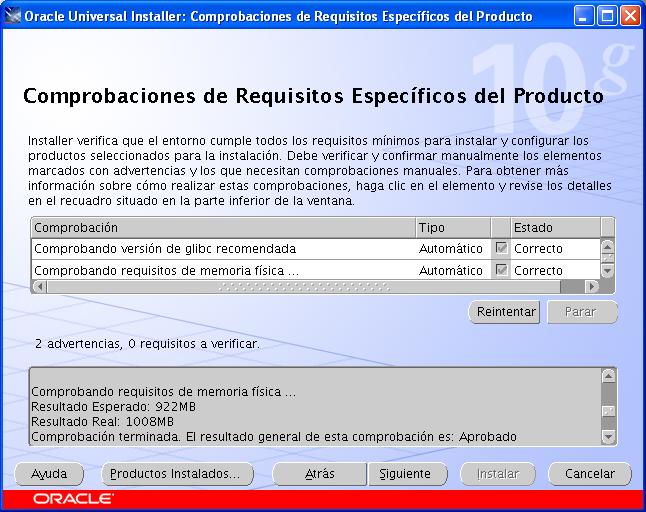Screen dimensions: 646x512
Task: Click 'Resultado Real: 1008MB' line
Action: (103, 422)
